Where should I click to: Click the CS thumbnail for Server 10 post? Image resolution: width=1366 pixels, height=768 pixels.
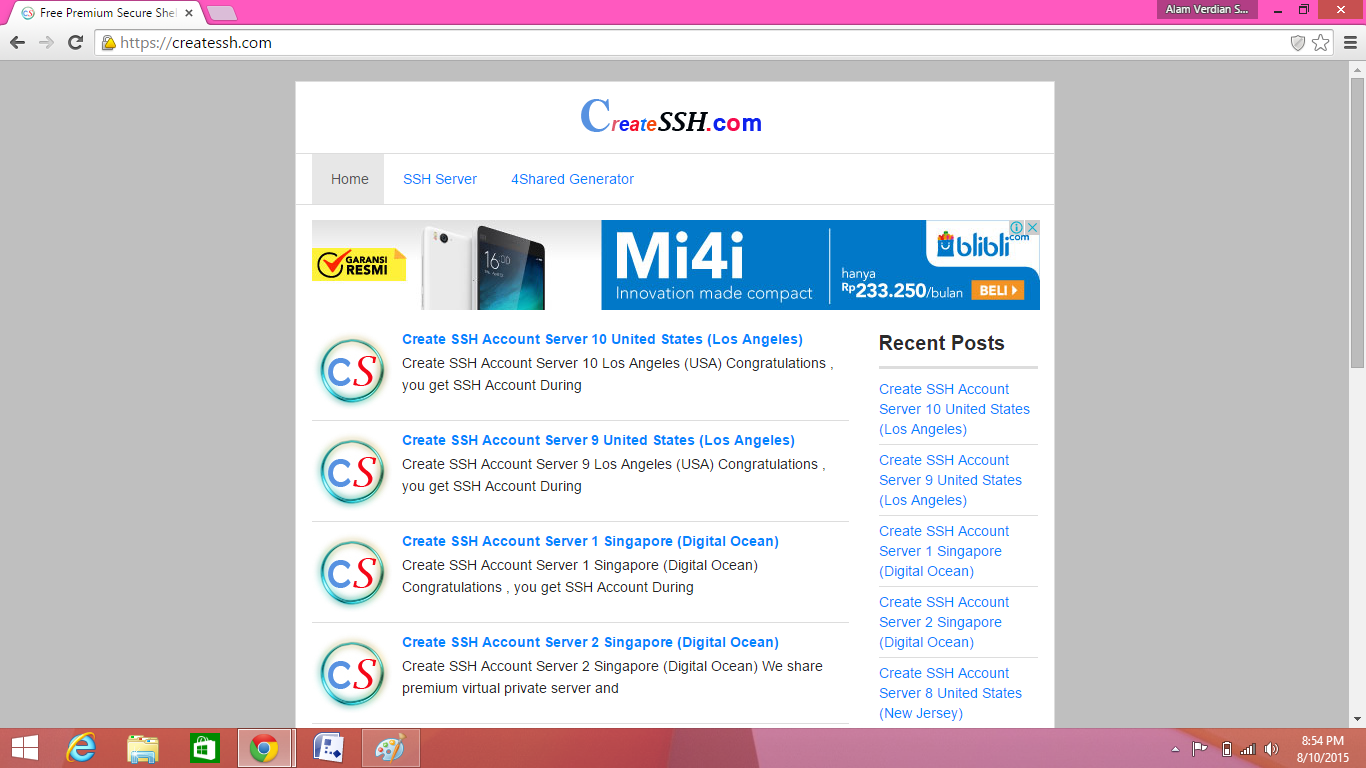point(352,370)
